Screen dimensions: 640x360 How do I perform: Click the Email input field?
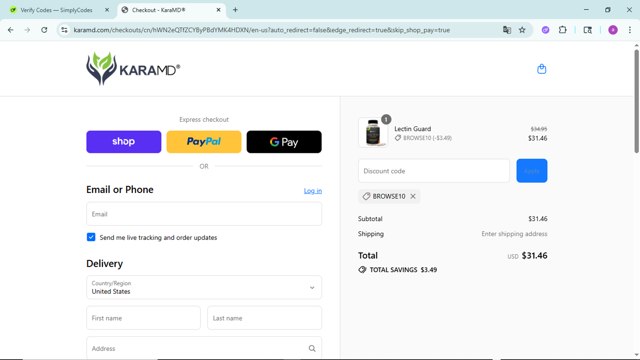(204, 214)
